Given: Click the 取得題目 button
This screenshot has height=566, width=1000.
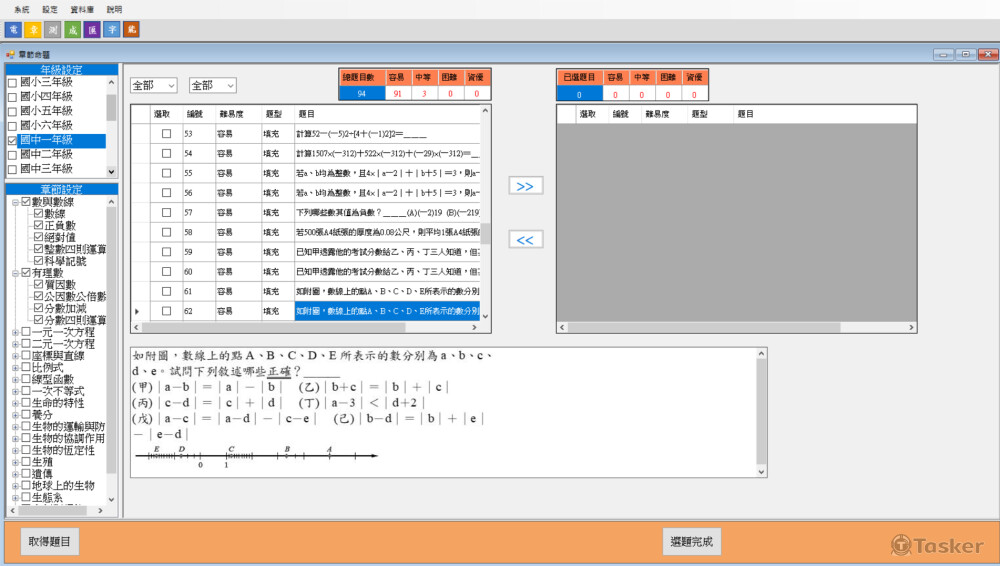Looking at the screenshot, I should [49, 541].
